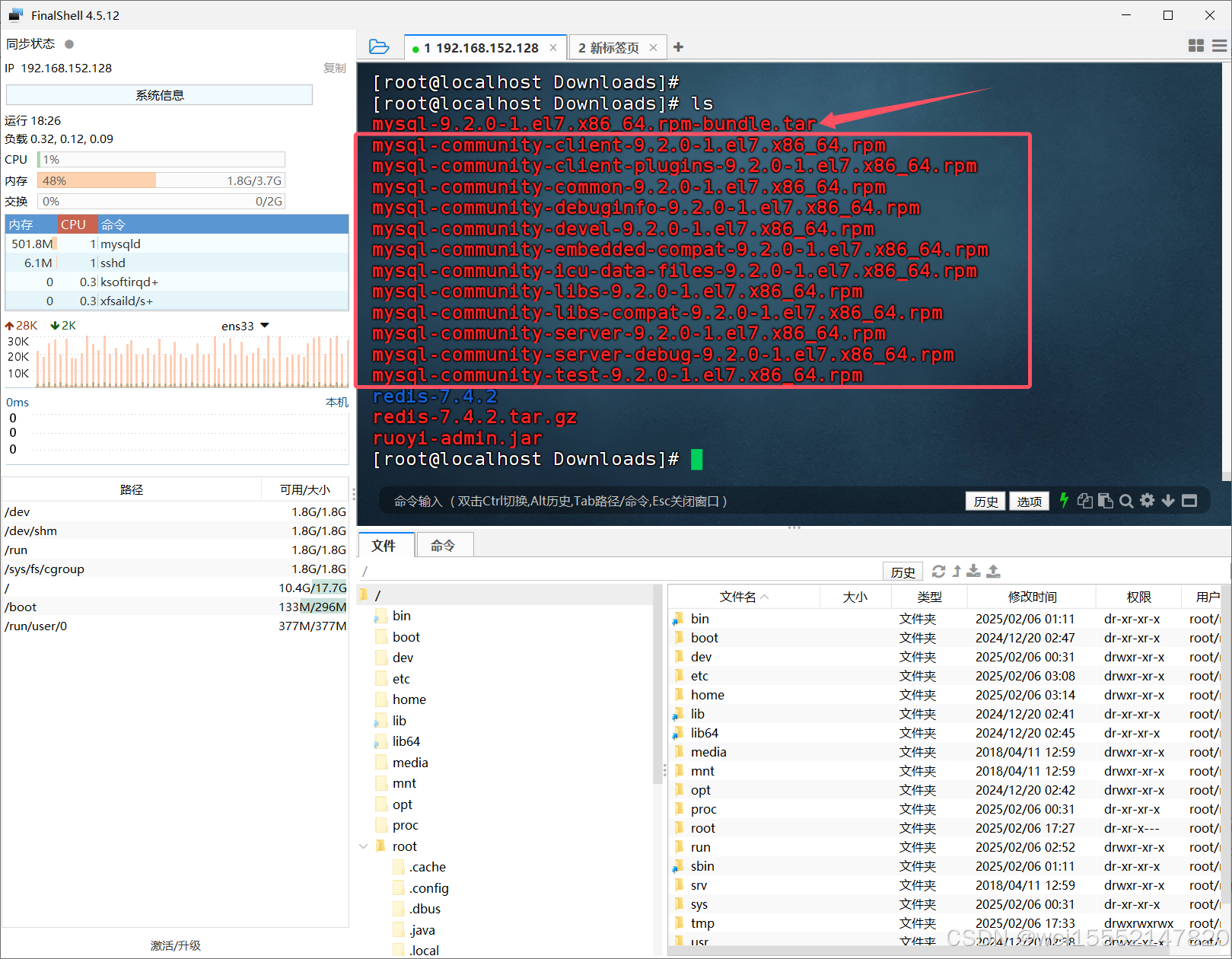Open command 历史 button in terminal bar
The height and width of the screenshot is (959, 1232).
[985, 501]
